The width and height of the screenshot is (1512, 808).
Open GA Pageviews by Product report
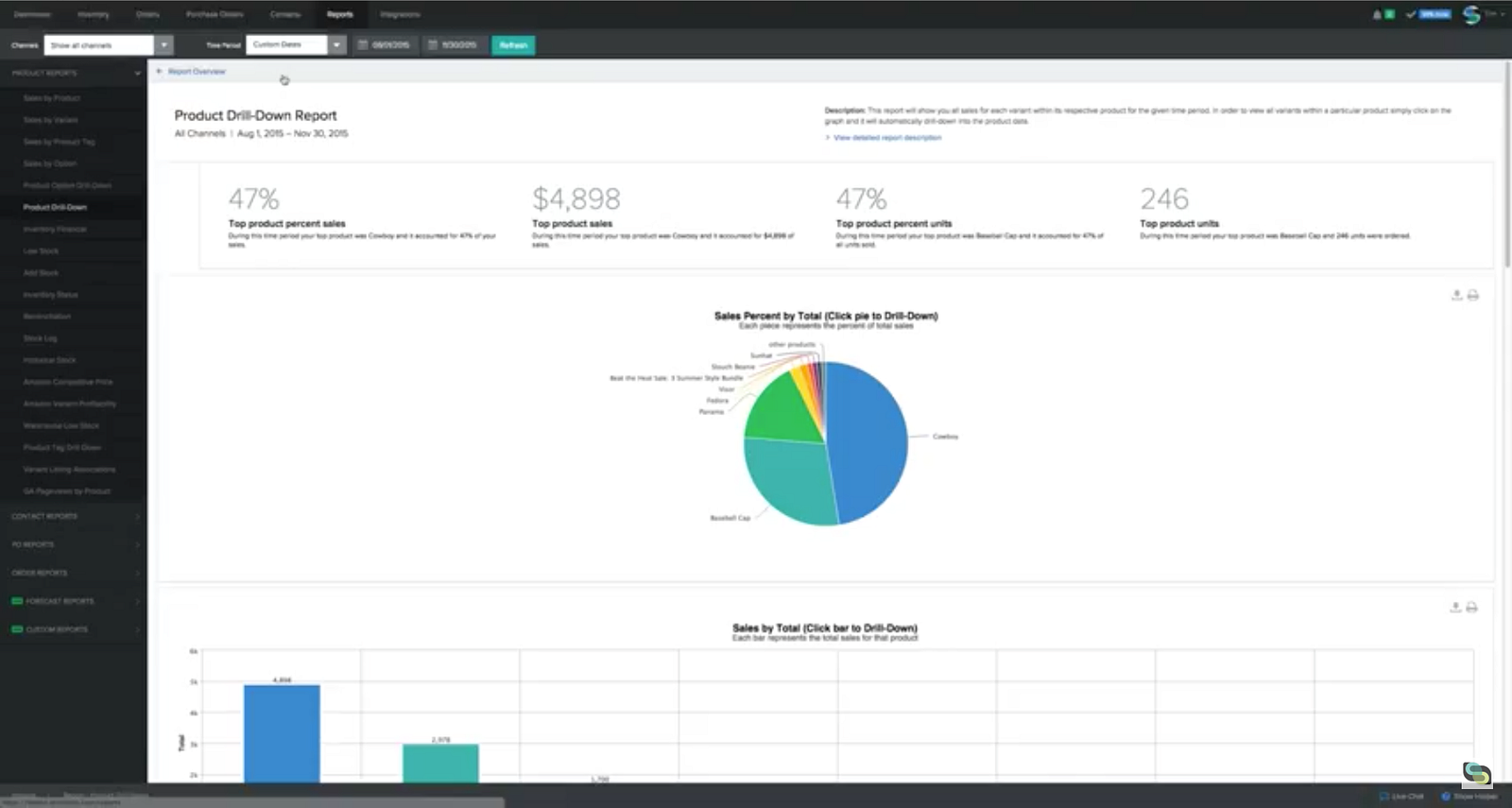[x=66, y=490]
